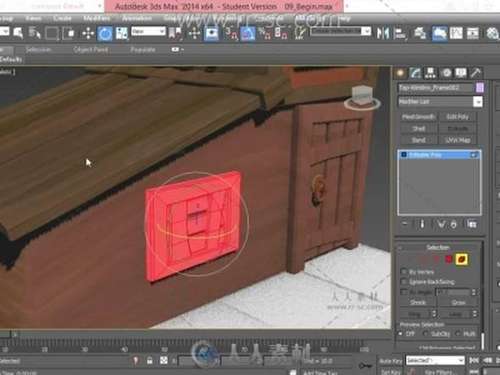Click the MeshSmooth modifier button
The image size is (500, 375).
(x=419, y=117)
